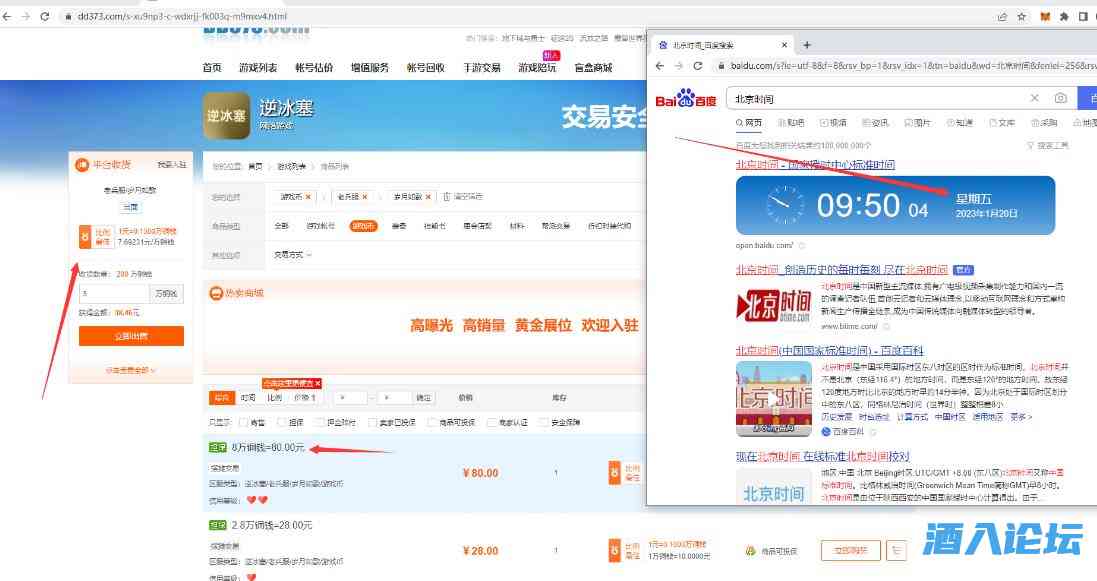This screenshot has width=1097, height=581.
Task: Open a new tab in Baidu window
Action: [807, 45]
